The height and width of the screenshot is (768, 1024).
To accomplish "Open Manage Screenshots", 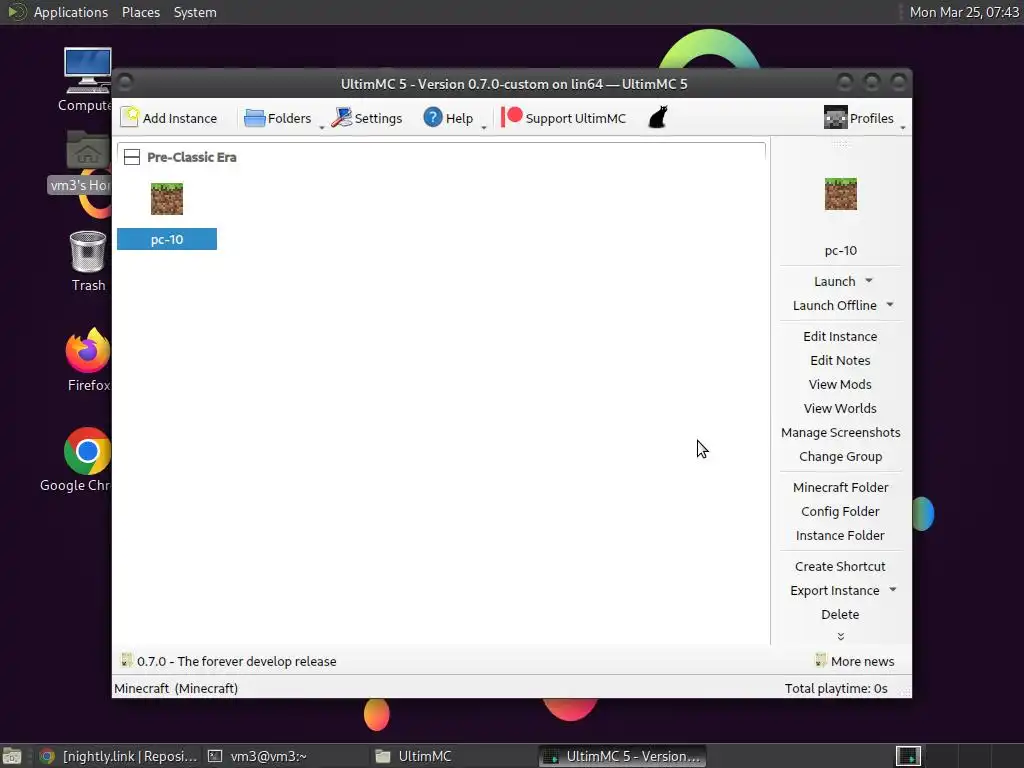I will tap(840, 433).
